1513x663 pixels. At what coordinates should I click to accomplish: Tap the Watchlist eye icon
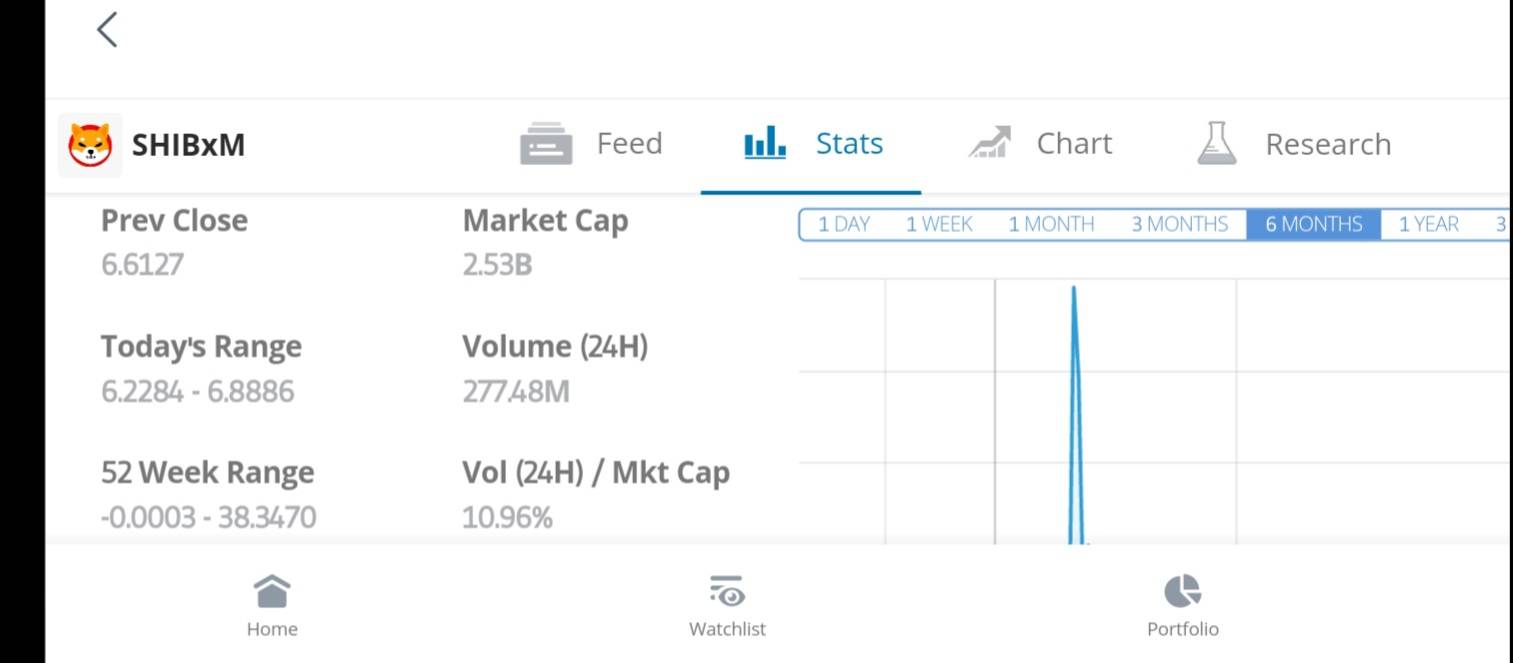(727, 591)
